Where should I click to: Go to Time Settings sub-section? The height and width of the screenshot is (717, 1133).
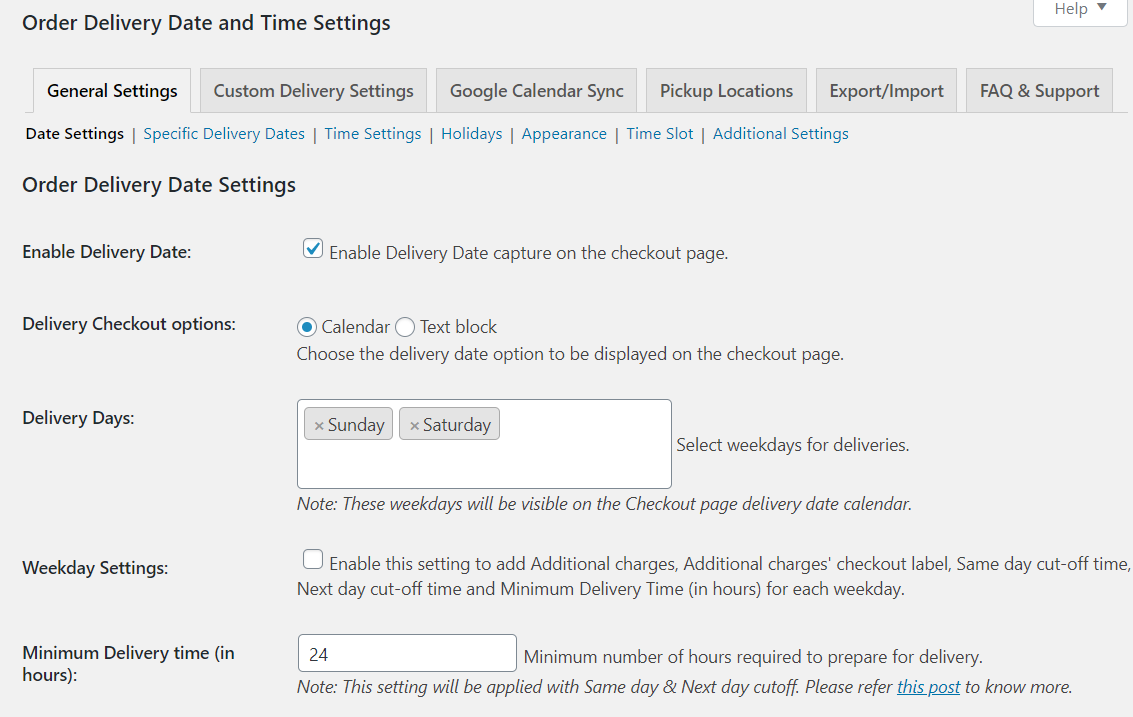coord(373,134)
